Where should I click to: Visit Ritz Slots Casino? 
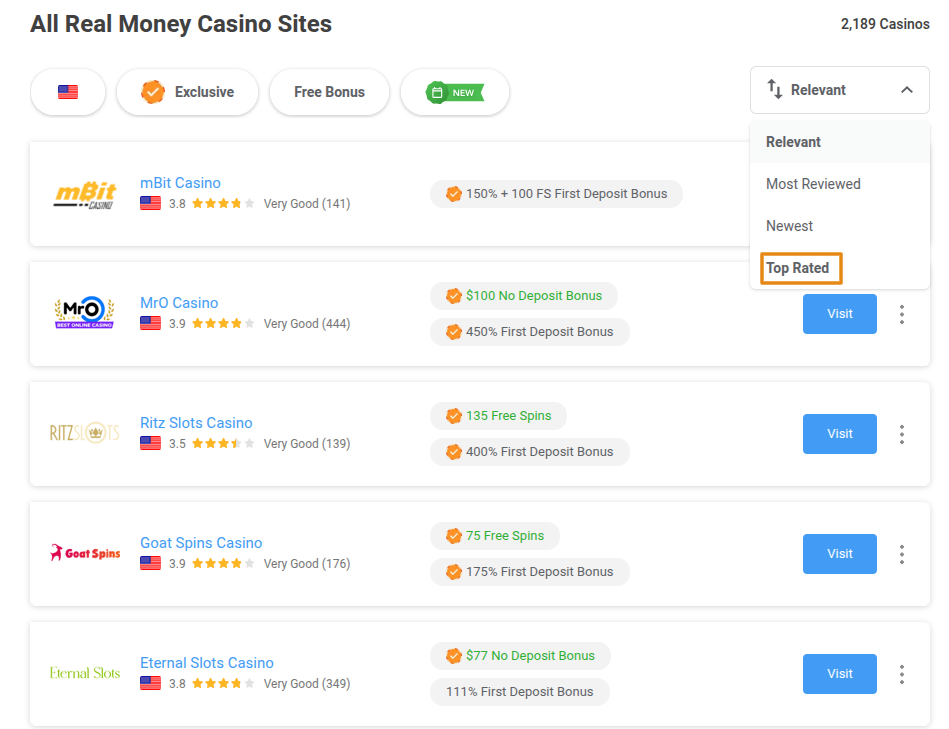pyautogui.click(x=839, y=434)
